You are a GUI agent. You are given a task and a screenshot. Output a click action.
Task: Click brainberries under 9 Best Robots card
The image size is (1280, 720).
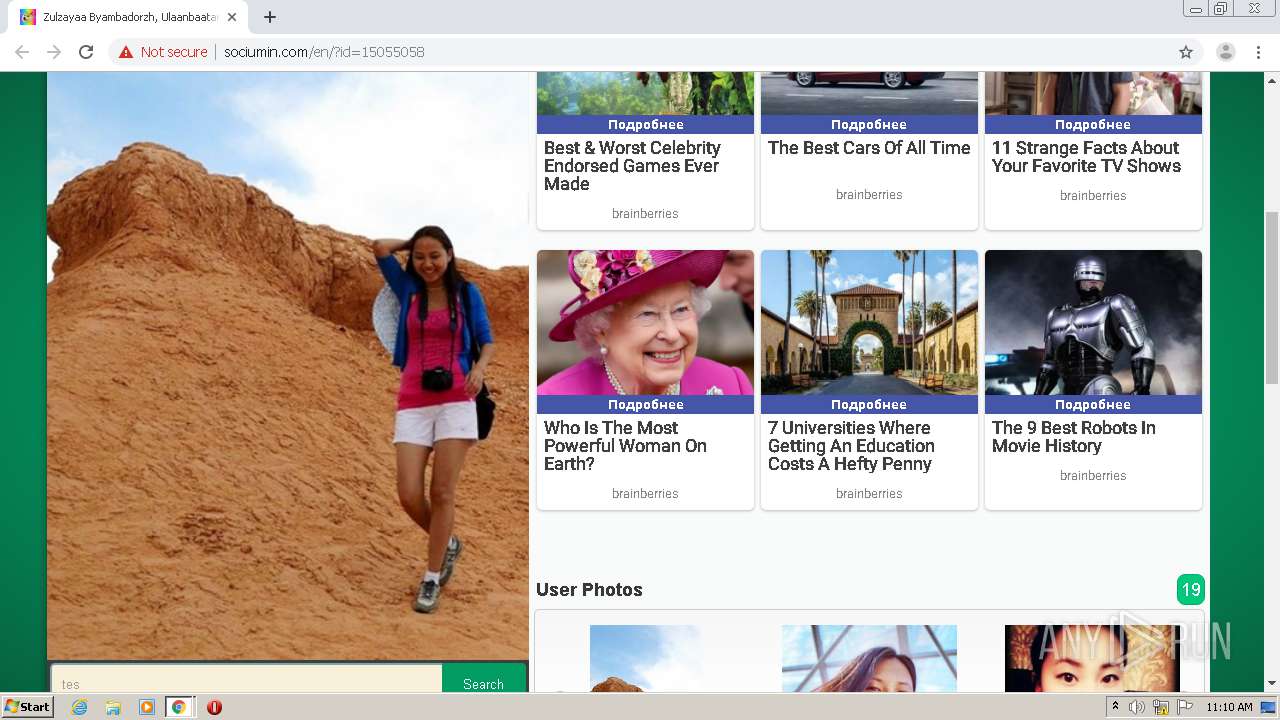tap(1093, 476)
